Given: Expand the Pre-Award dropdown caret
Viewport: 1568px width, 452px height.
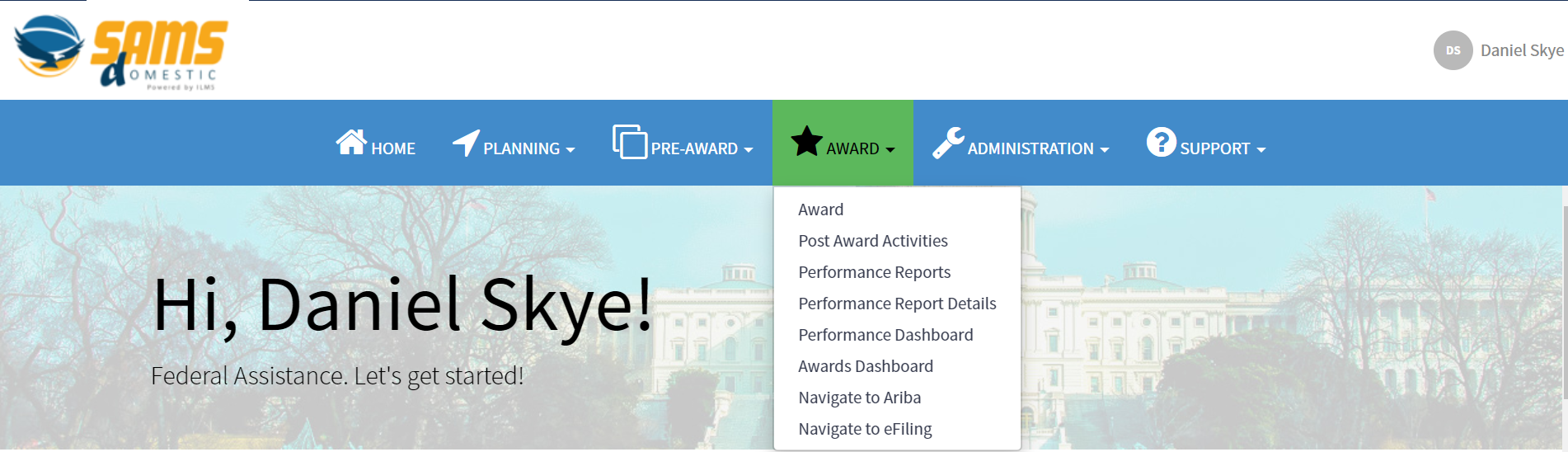Looking at the screenshot, I should (749, 150).
